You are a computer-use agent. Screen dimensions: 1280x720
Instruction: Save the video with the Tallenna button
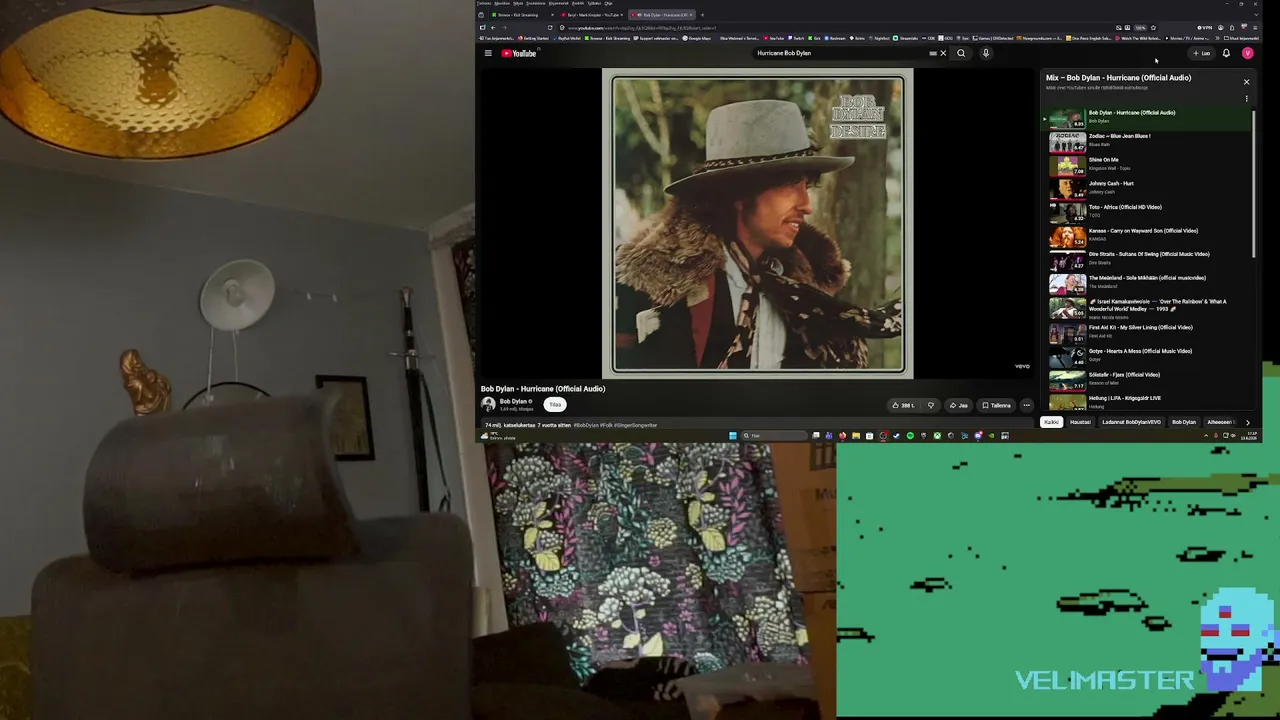coord(996,405)
